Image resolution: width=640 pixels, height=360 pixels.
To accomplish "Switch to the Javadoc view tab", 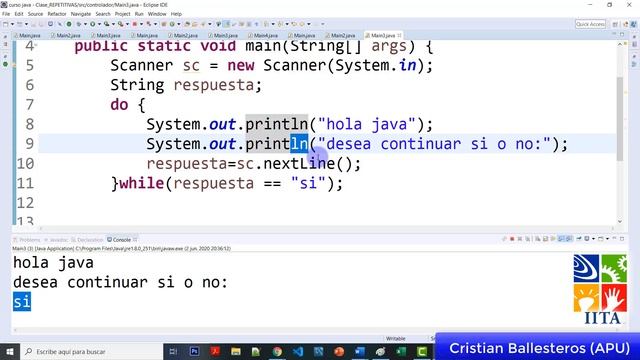I will click(56, 240).
